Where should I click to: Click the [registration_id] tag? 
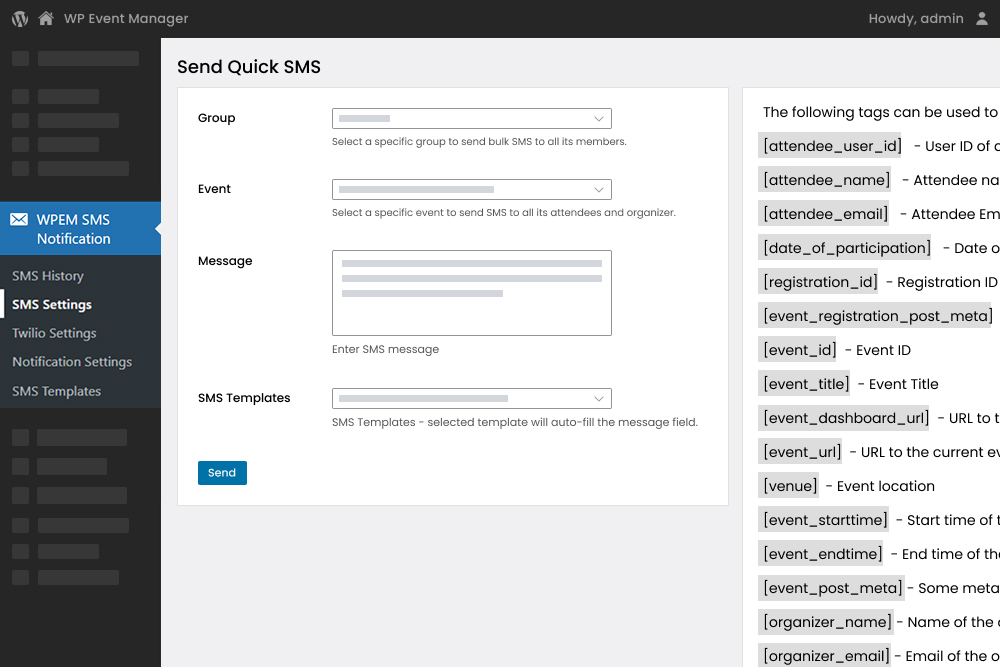[x=819, y=281]
